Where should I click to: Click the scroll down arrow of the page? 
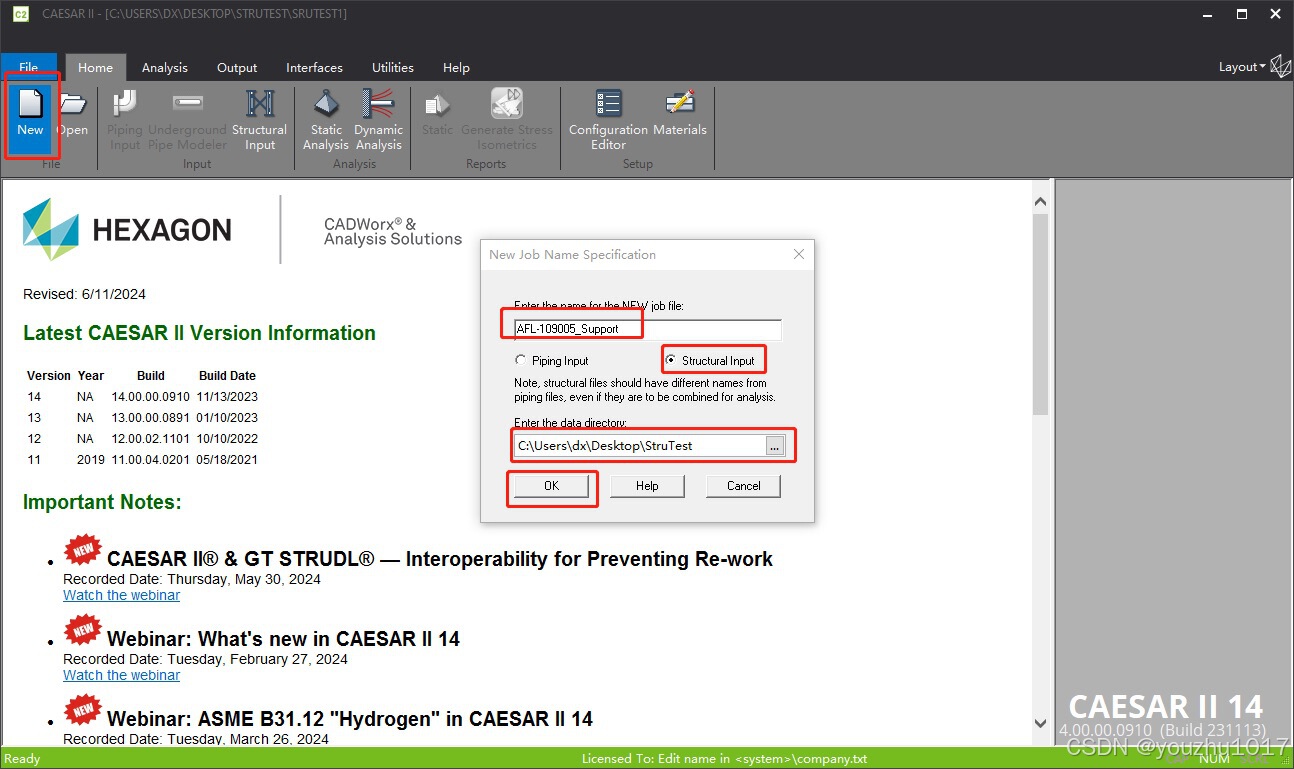[x=1040, y=722]
